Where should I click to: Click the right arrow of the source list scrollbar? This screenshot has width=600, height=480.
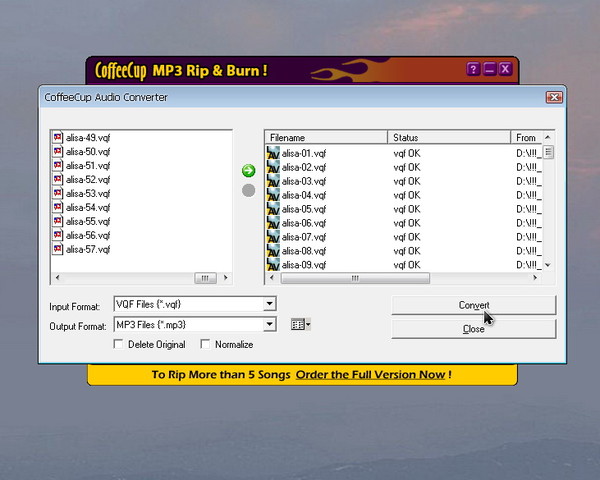tap(225, 278)
